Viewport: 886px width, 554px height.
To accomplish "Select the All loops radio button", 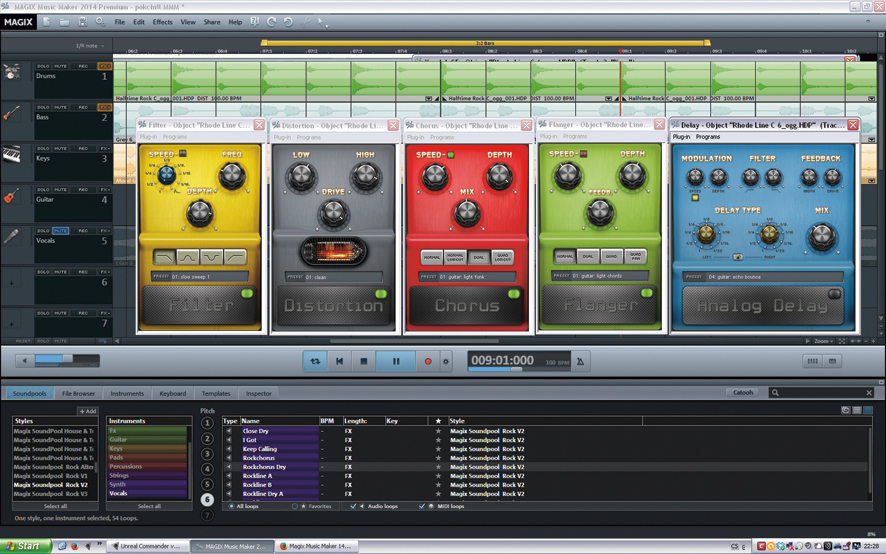I will tap(231, 507).
